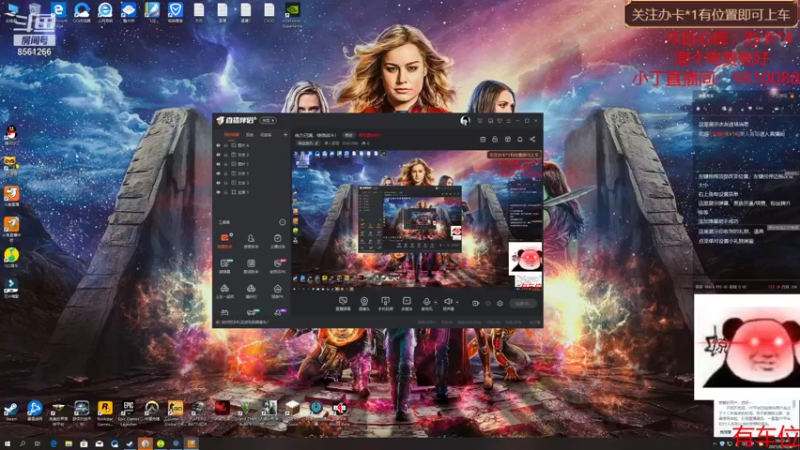800x450 pixels.
Task: Click the leftmost icon of the row above the preview
Action: pos(483,139)
